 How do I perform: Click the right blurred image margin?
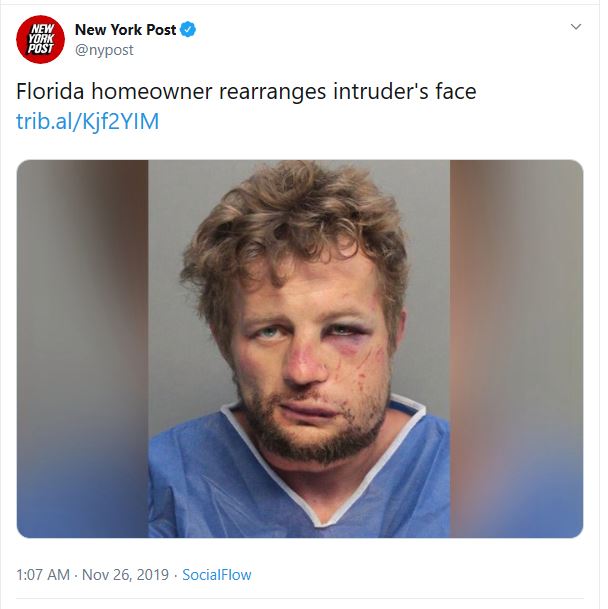point(517,349)
